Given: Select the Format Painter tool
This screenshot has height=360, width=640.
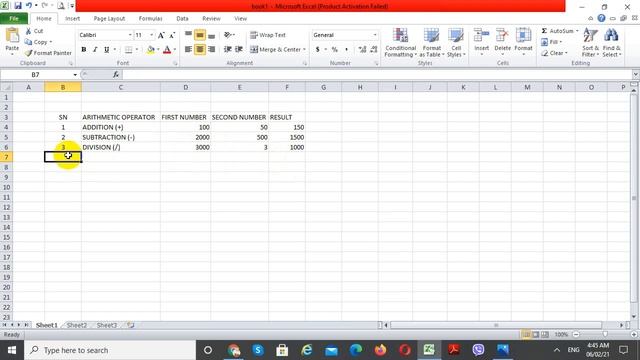Looking at the screenshot, I should [48, 53].
